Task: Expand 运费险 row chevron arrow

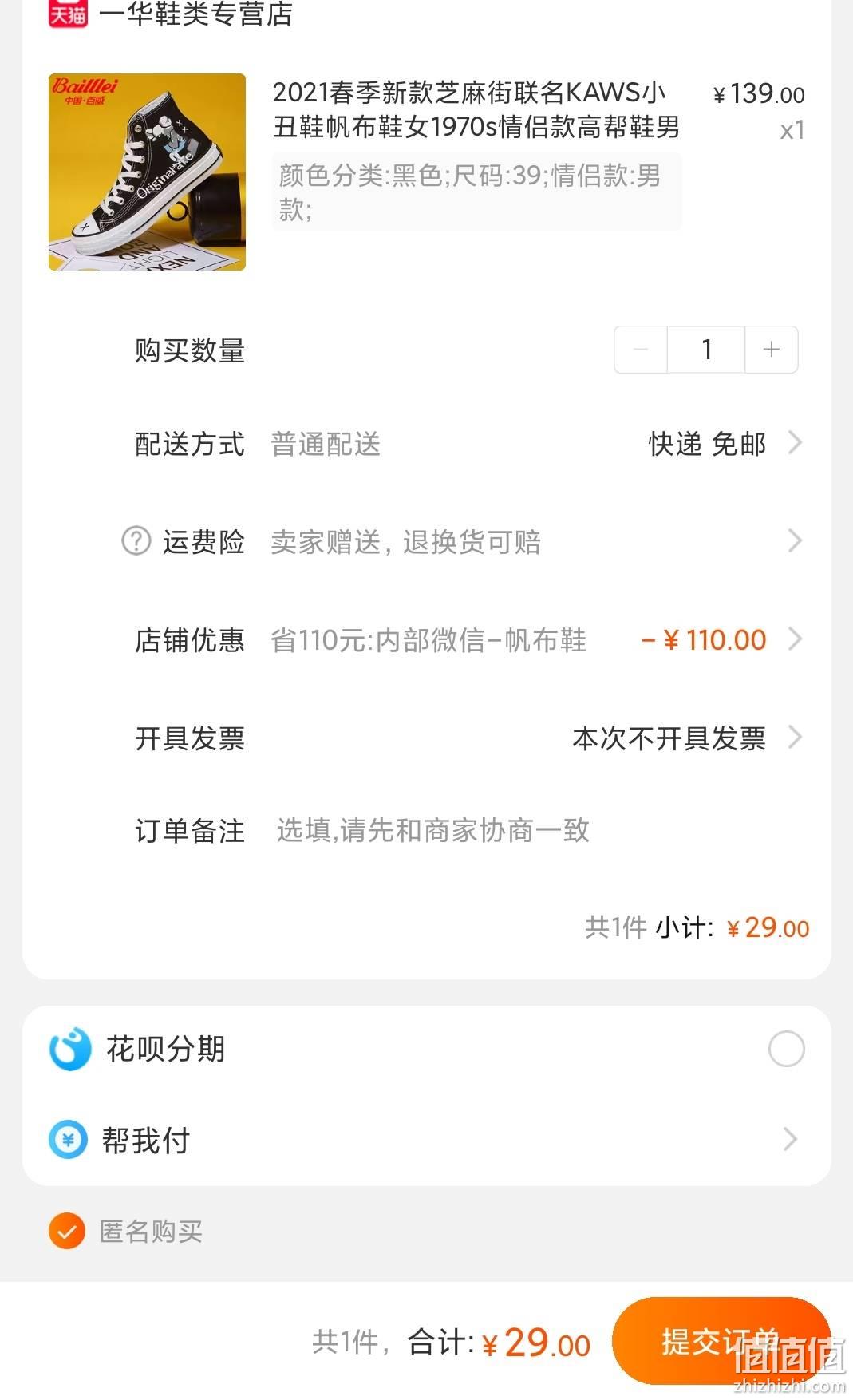Action: pos(794,541)
